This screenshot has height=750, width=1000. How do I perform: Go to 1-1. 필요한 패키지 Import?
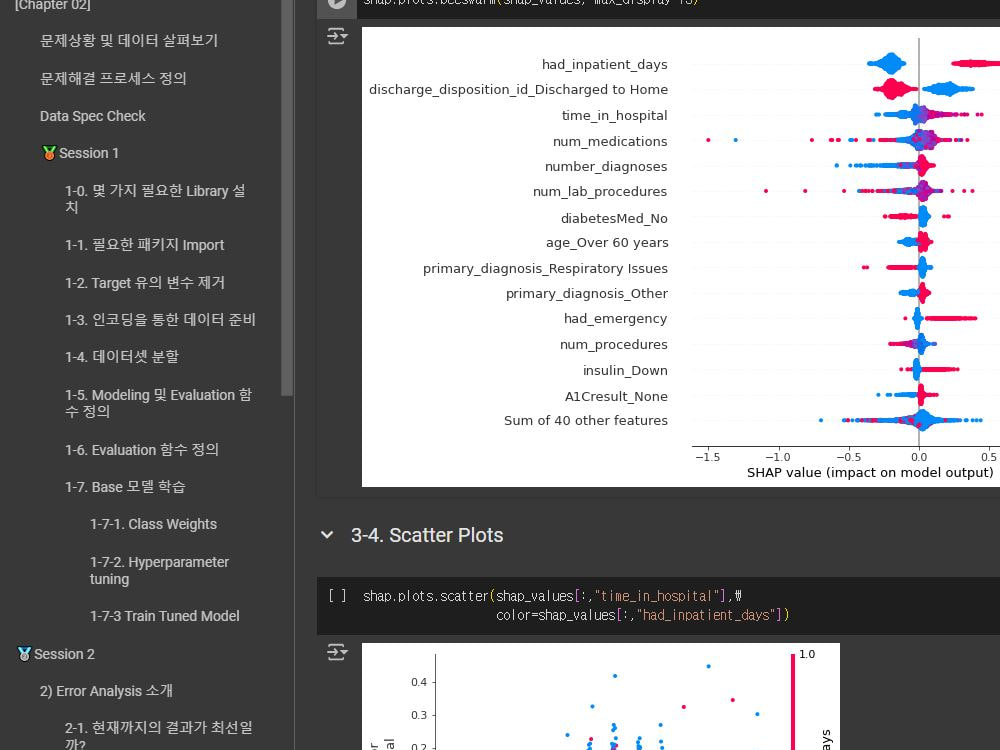coord(144,245)
